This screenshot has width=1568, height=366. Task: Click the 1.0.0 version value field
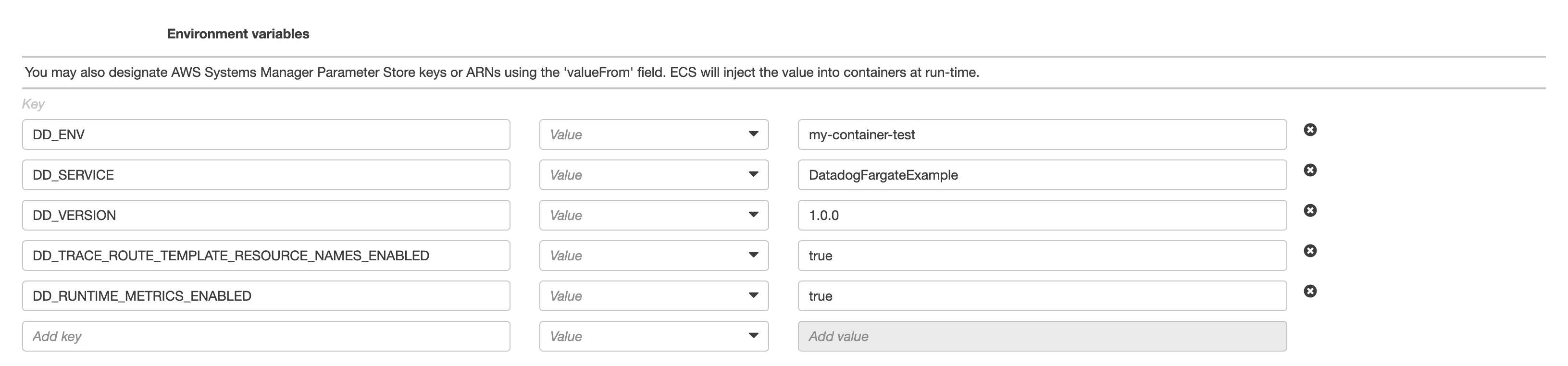tap(1042, 215)
